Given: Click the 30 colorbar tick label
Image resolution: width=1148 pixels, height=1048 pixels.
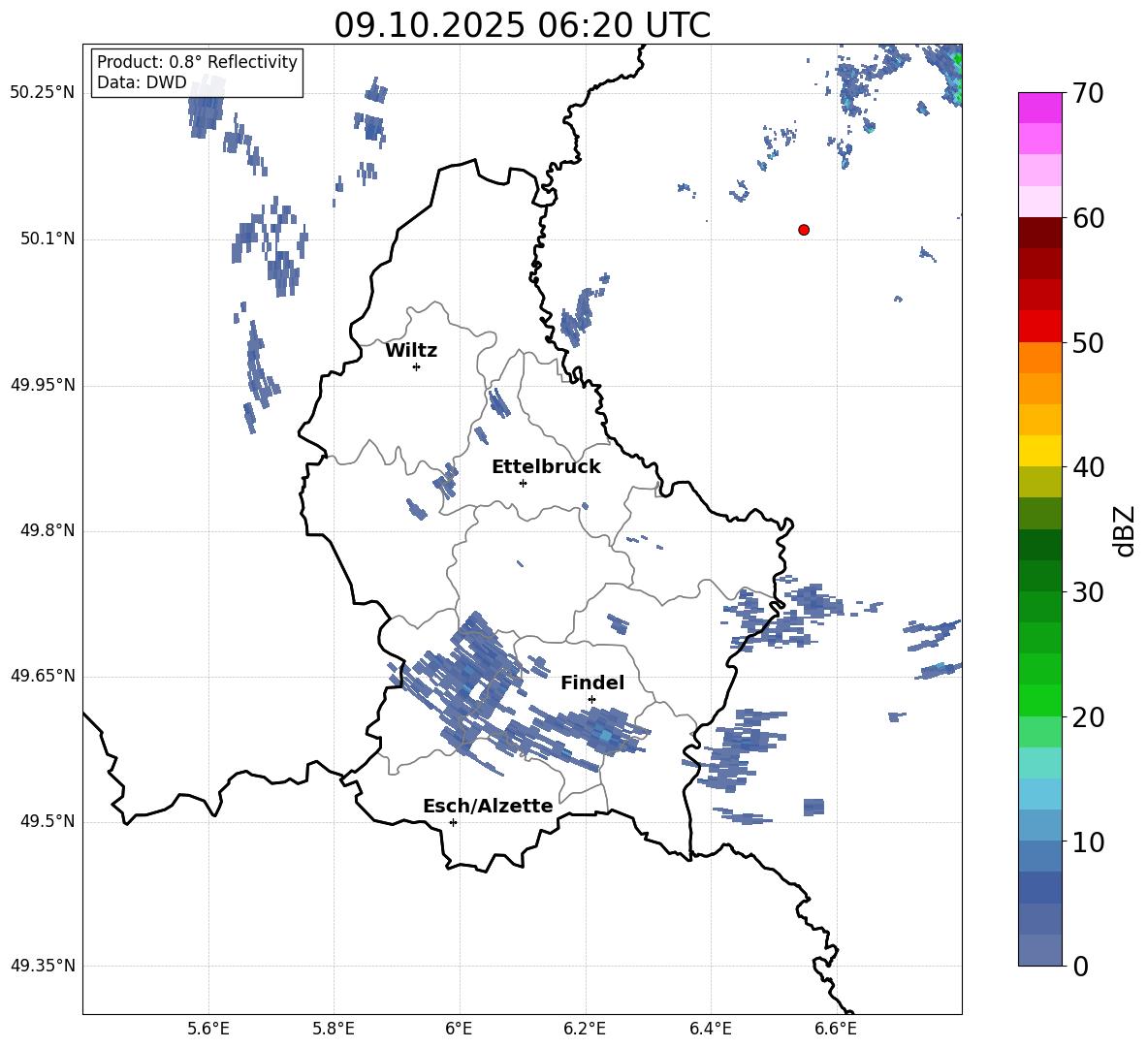Looking at the screenshot, I should coord(1087,592).
